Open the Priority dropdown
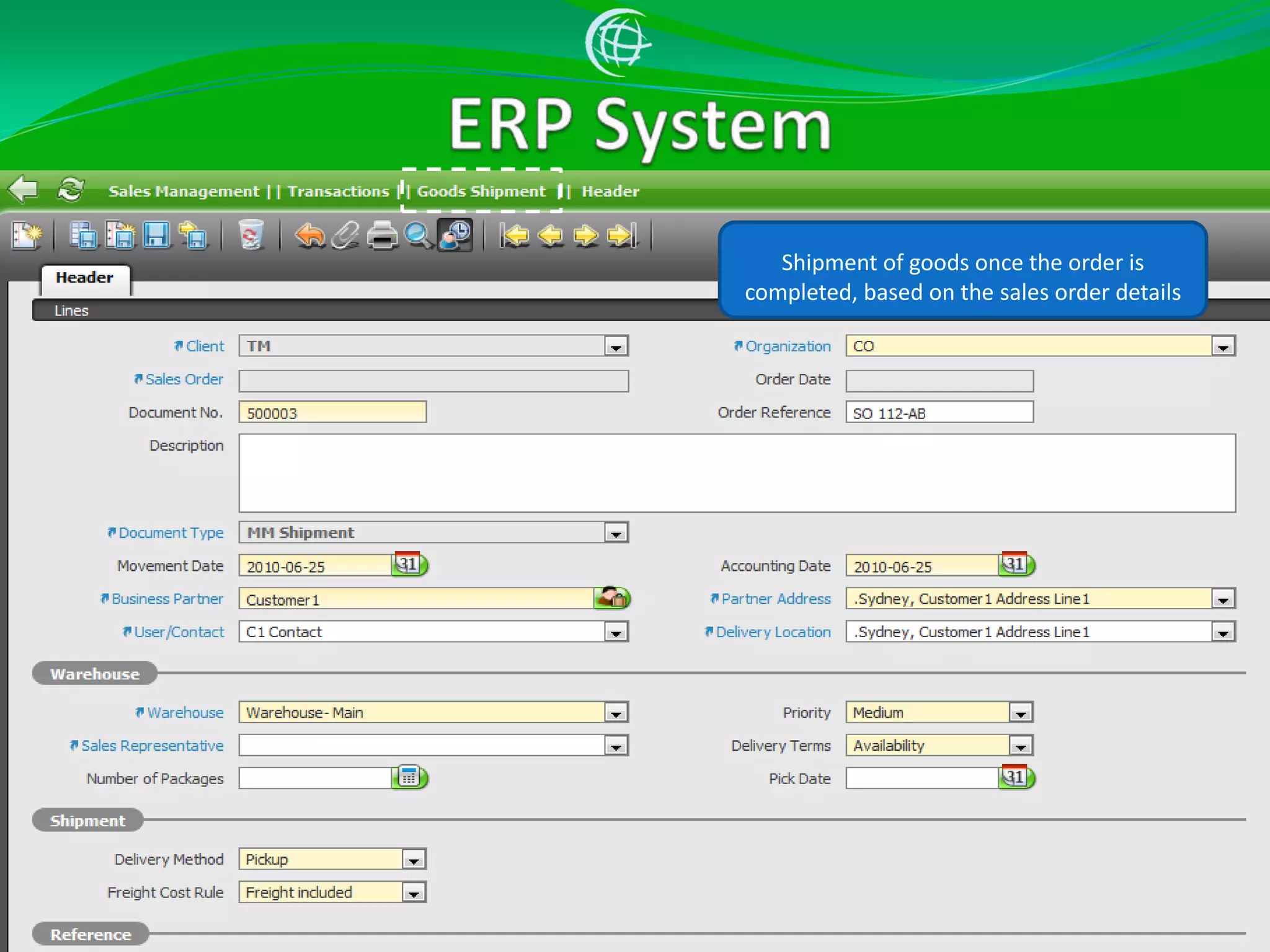The height and width of the screenshot is (952, 1270). pyautogui.click(x=1020, y=713)
